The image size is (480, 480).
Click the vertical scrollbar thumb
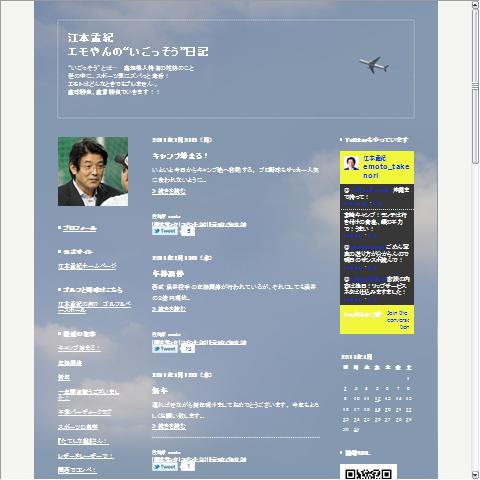click(475, 86)
